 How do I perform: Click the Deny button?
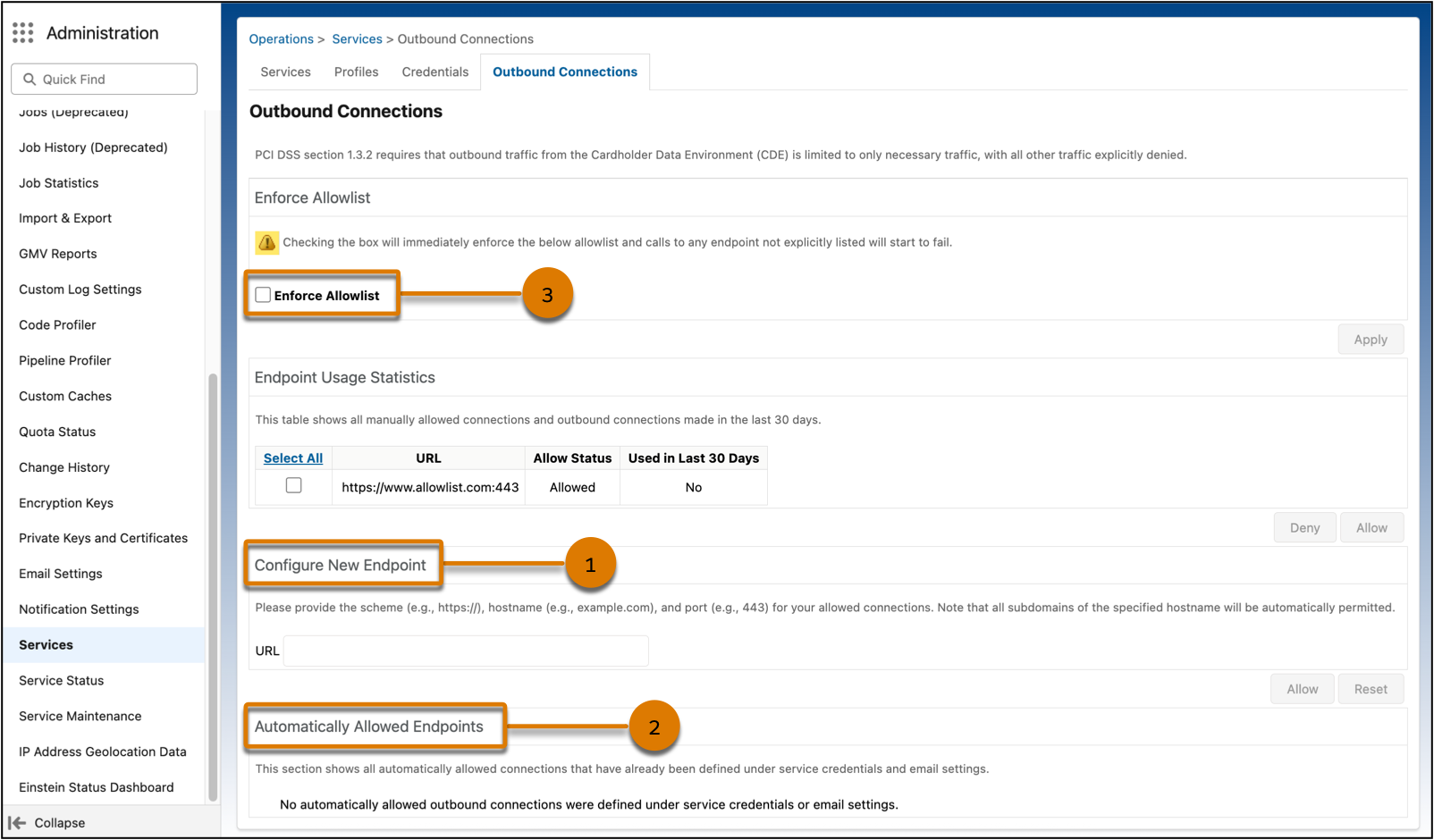[1304, 528]
